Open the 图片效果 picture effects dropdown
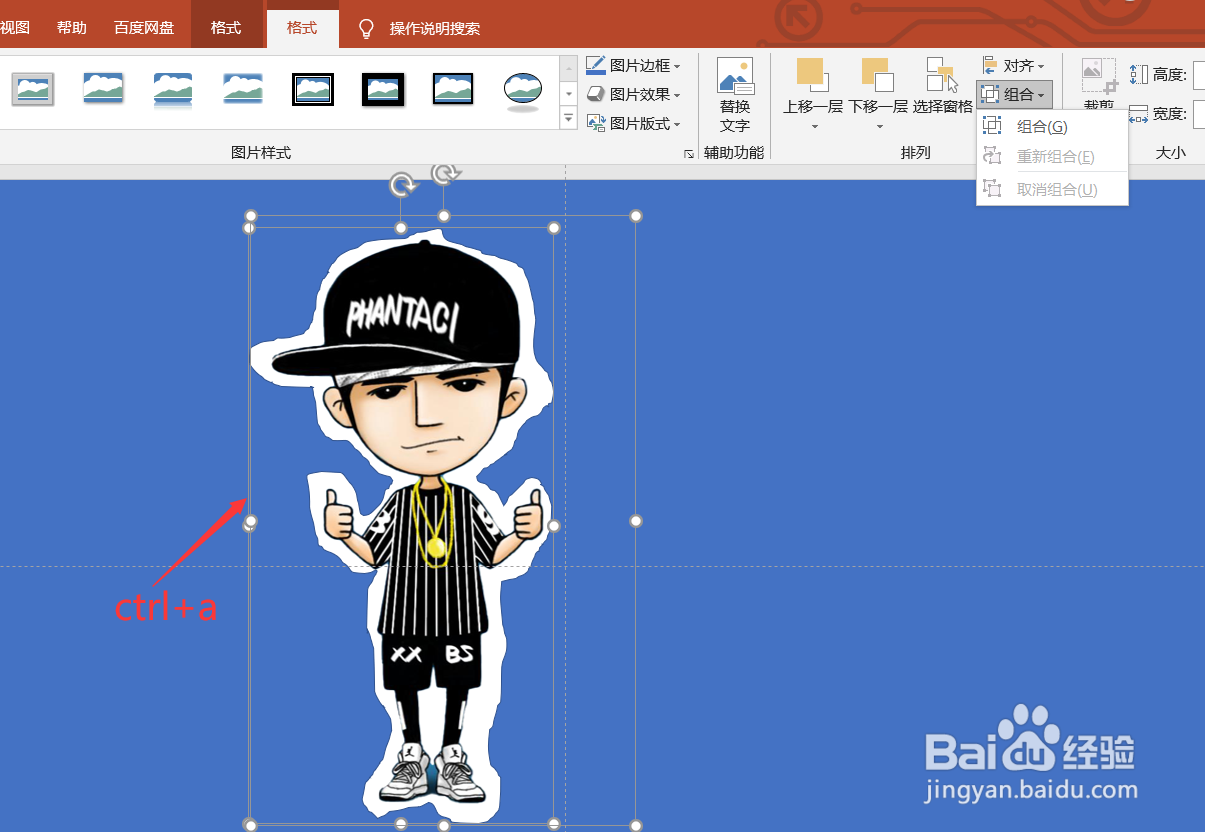 point(634,95)
